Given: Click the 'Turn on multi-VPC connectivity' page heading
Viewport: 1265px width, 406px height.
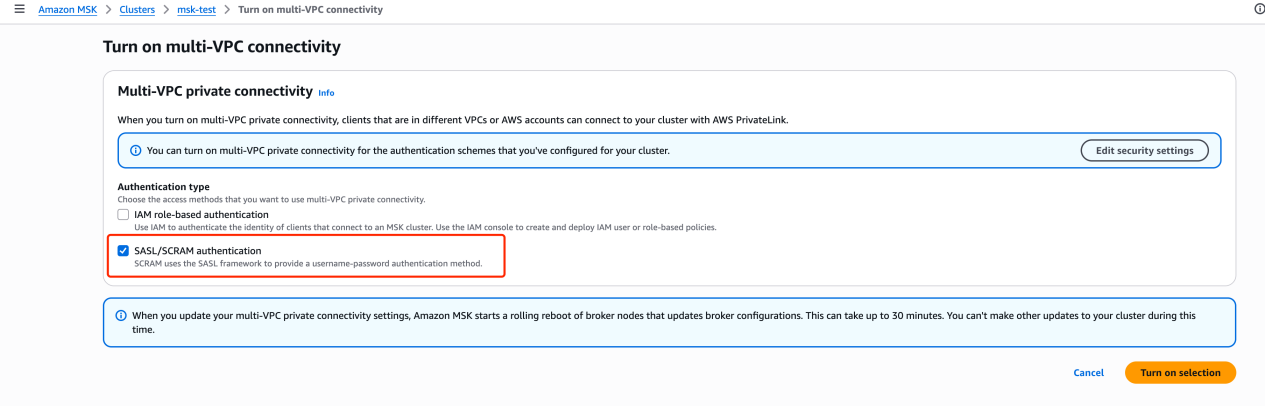Looking at the screenshot, I should [x=222, y=47].
